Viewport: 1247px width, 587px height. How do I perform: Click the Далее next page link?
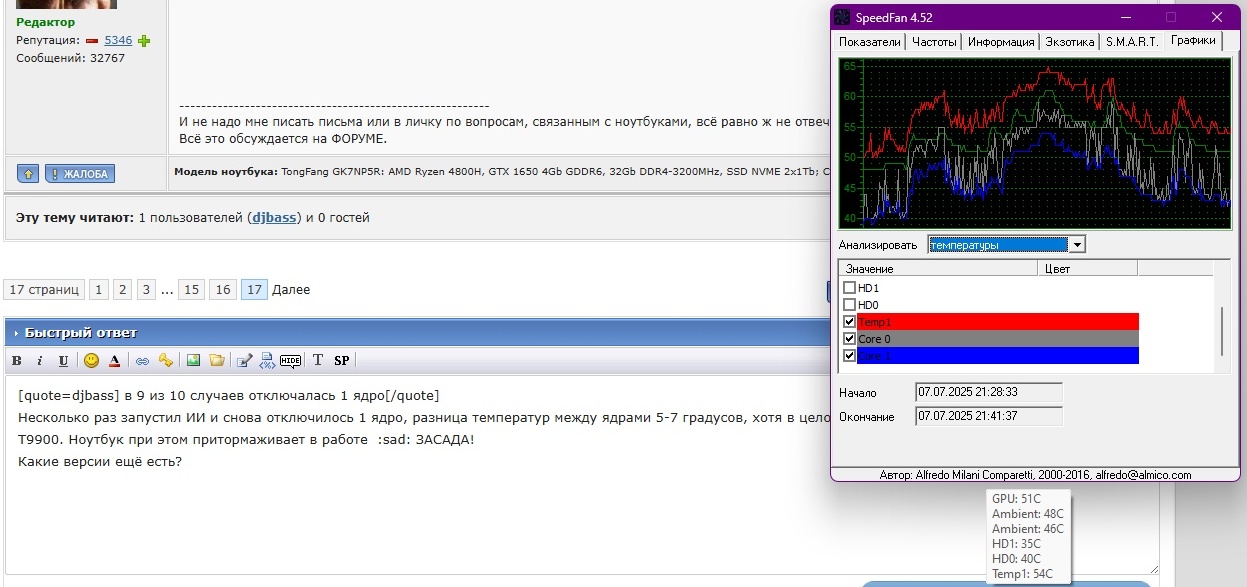pyautogui.click(x=291, y=290)
